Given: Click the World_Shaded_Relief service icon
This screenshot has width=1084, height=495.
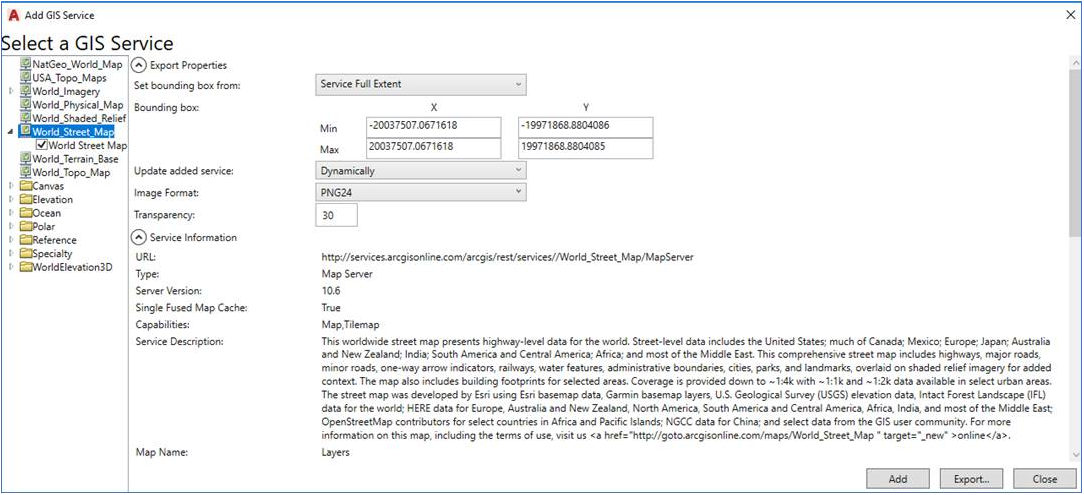Looking at the screenshot, I should 26,118.
